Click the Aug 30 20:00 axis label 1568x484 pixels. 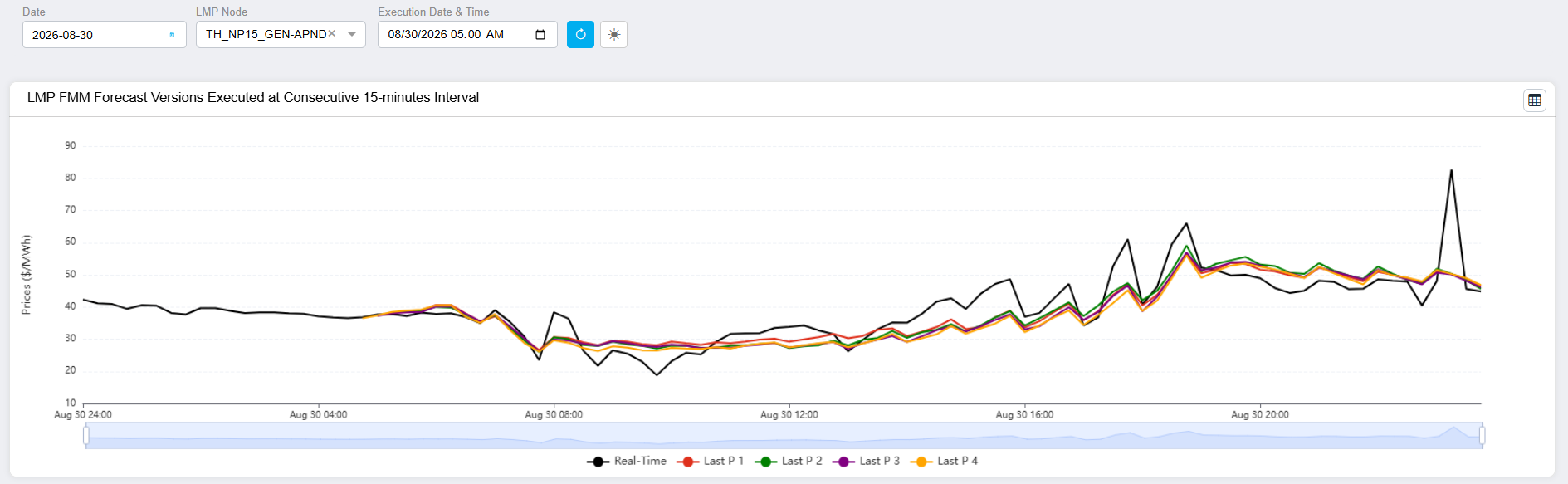1260,414
